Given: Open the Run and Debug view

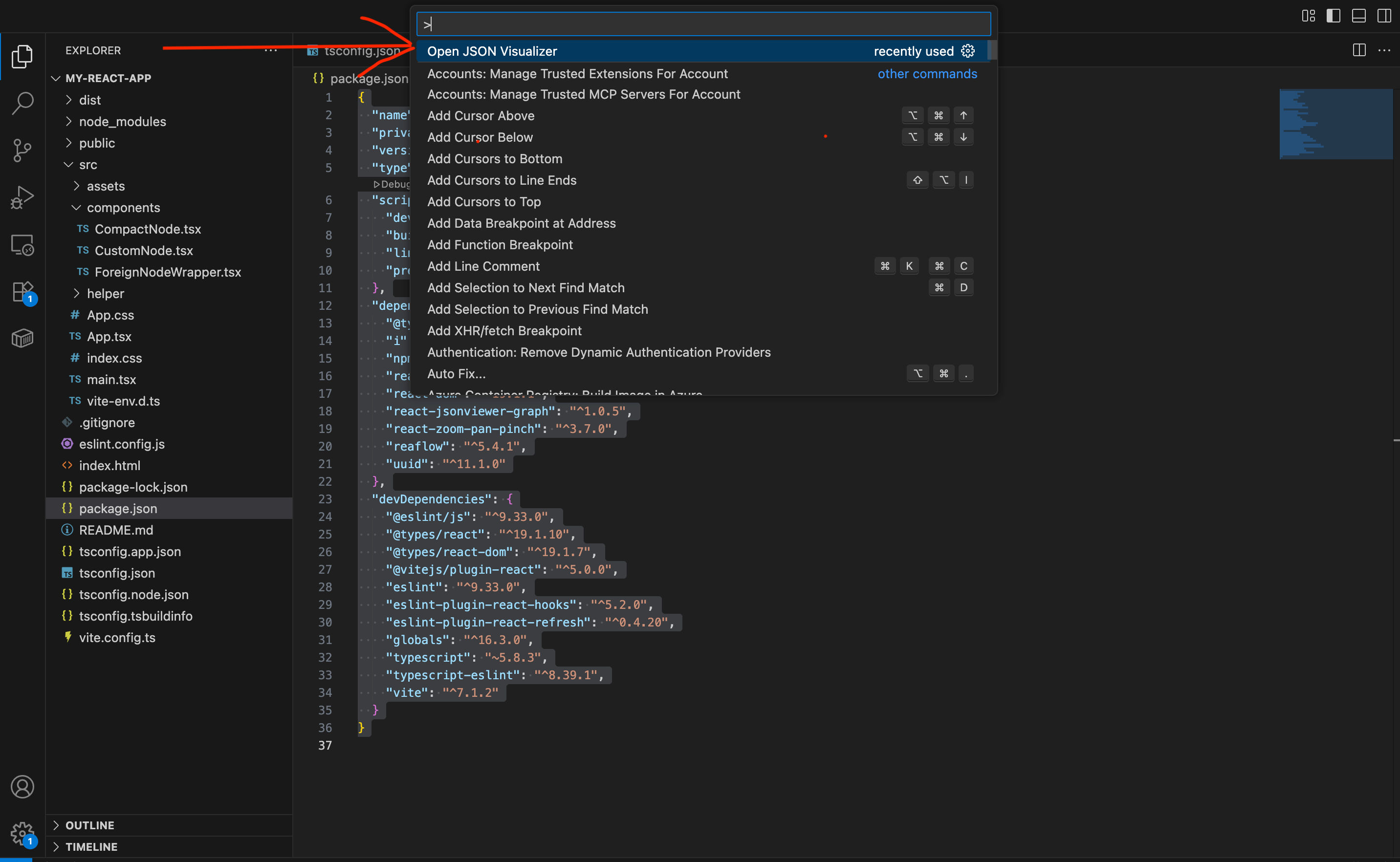Looking at the screenshot, I should (22, 196).
